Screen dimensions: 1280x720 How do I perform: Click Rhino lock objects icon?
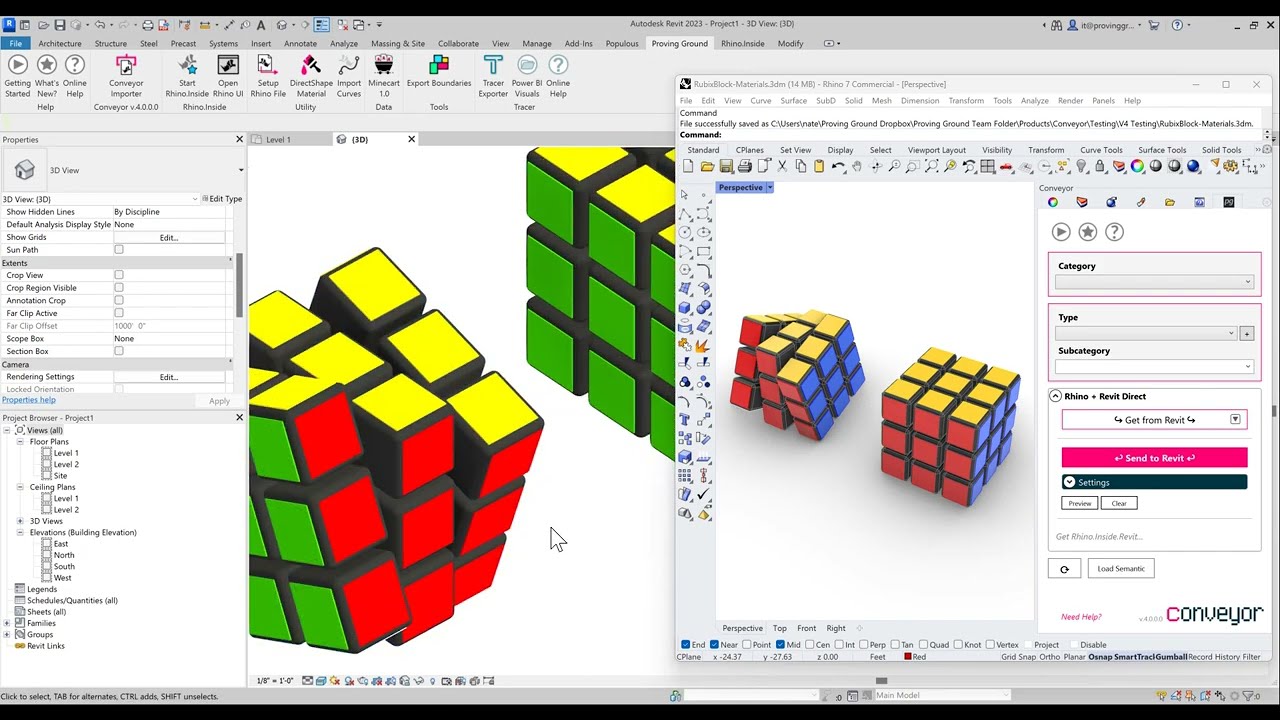[x=1100, y=167]
